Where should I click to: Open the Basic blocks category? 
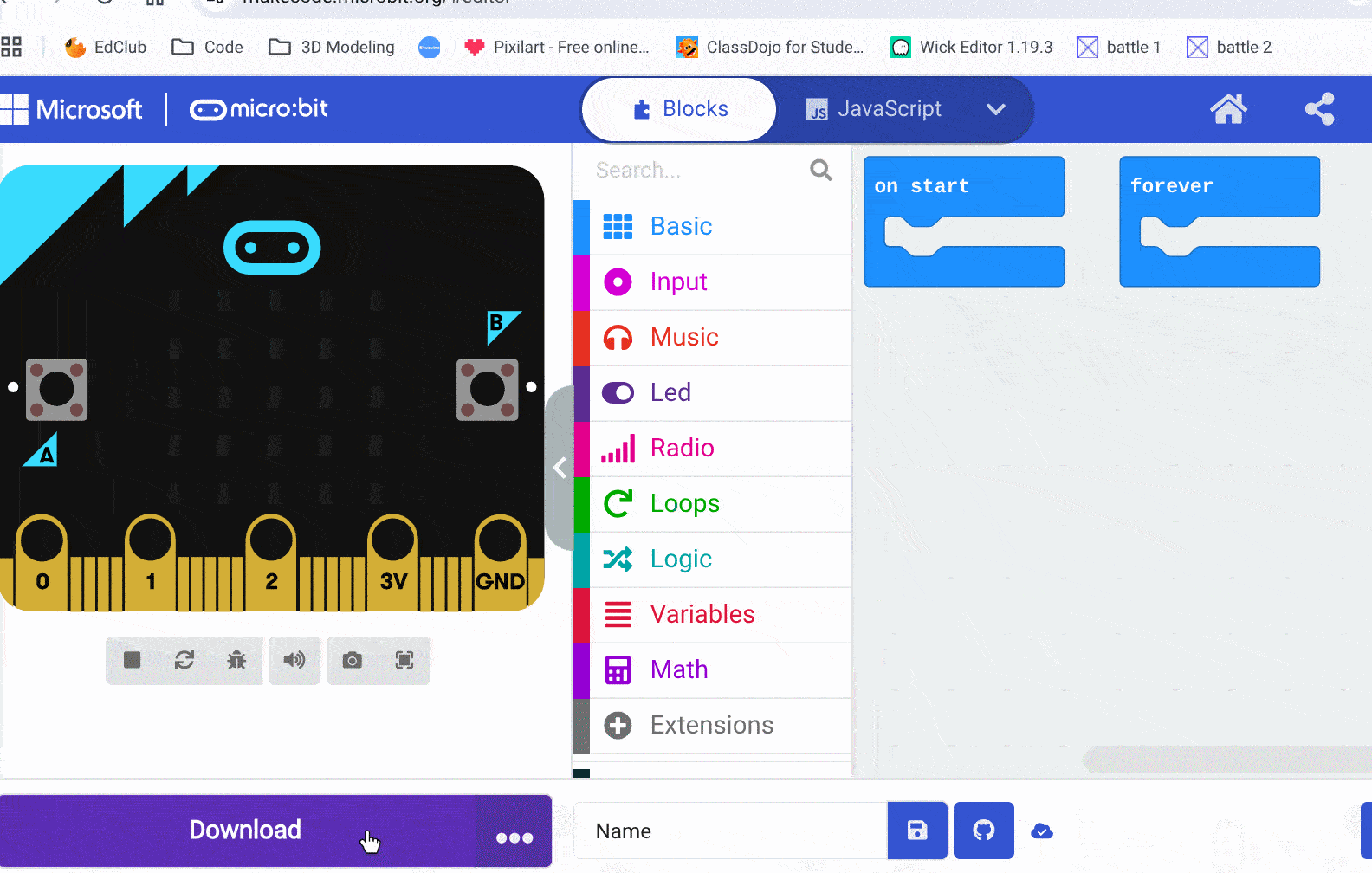pyautogui.click(x=712, y=227)
